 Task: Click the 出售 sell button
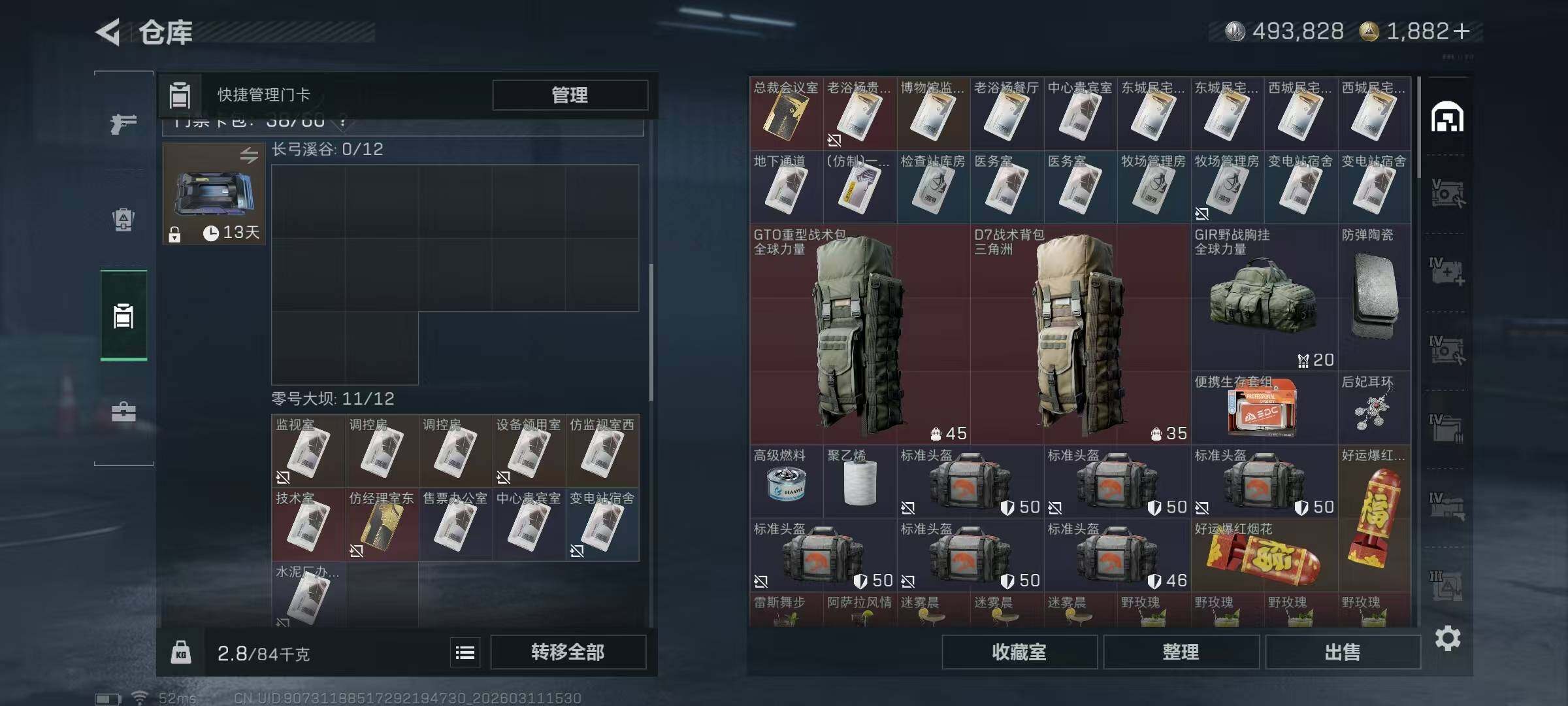pos(1343,652)
